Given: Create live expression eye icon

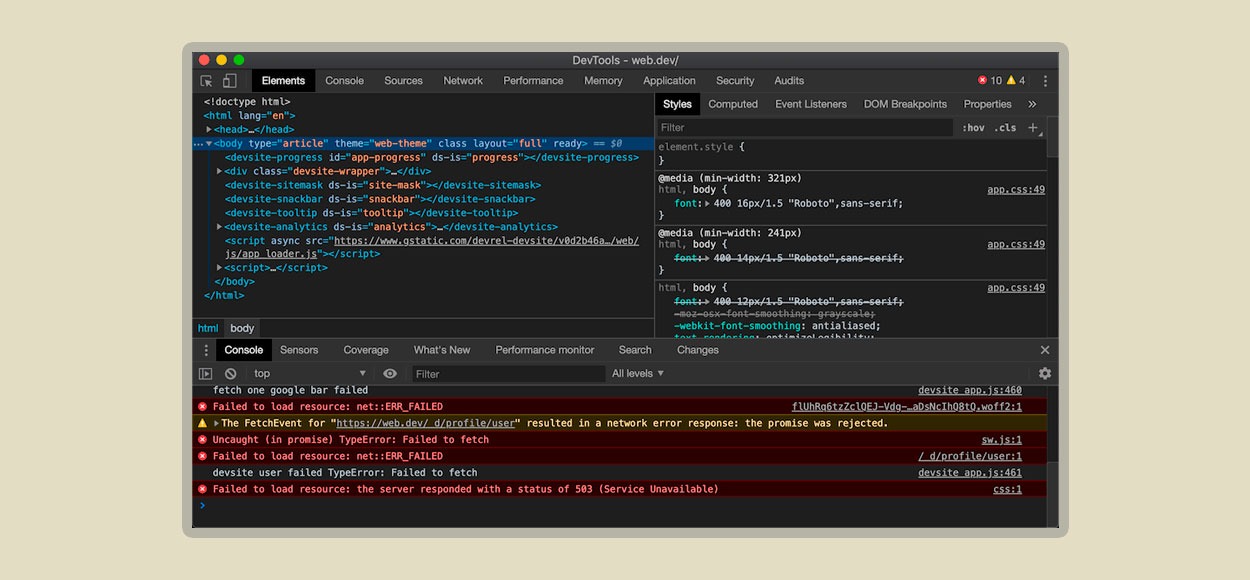Looking at the screenshot, I should tap(390, 374).
